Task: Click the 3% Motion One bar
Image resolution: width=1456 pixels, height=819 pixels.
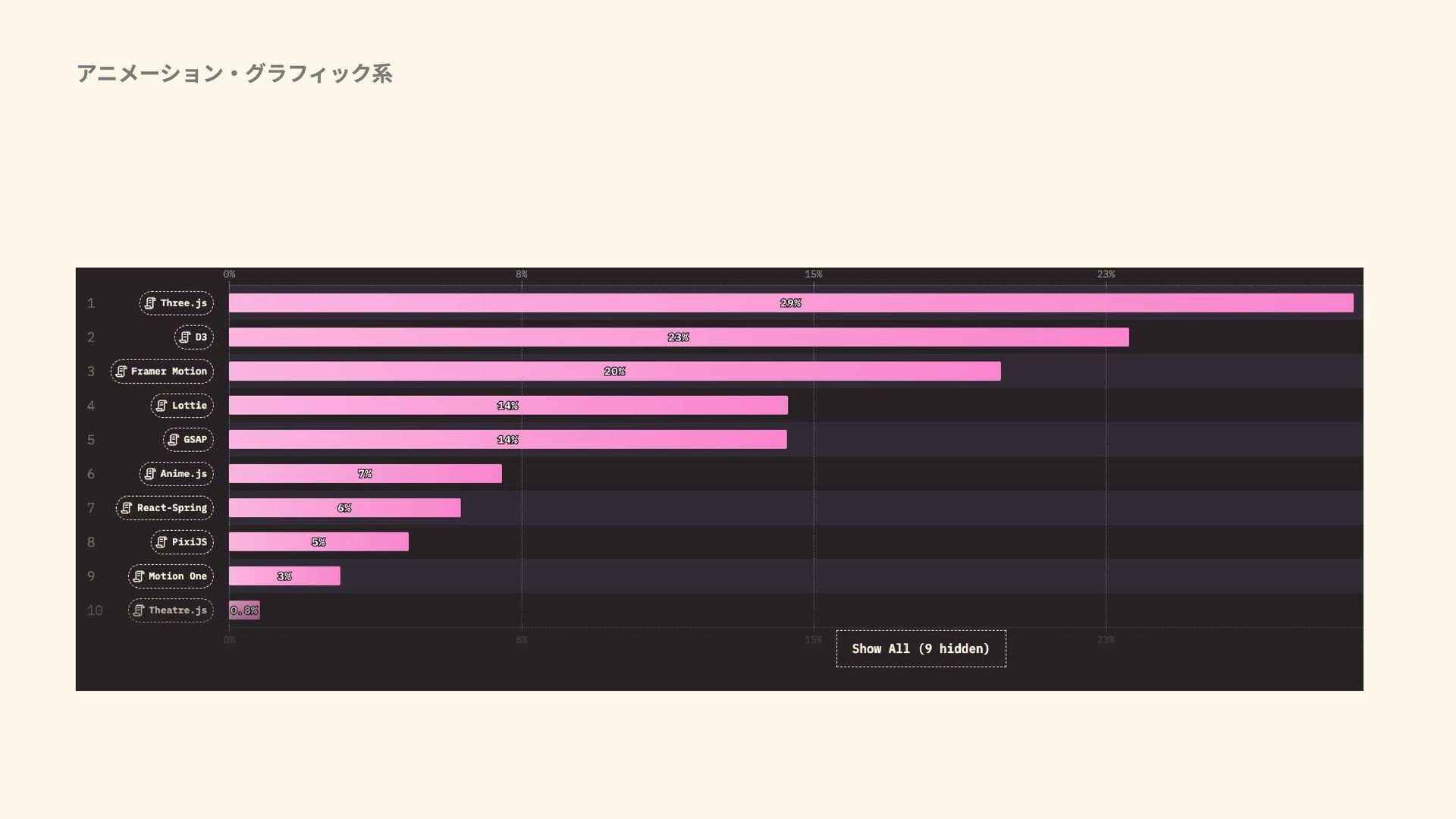Action: click(284, 576)
